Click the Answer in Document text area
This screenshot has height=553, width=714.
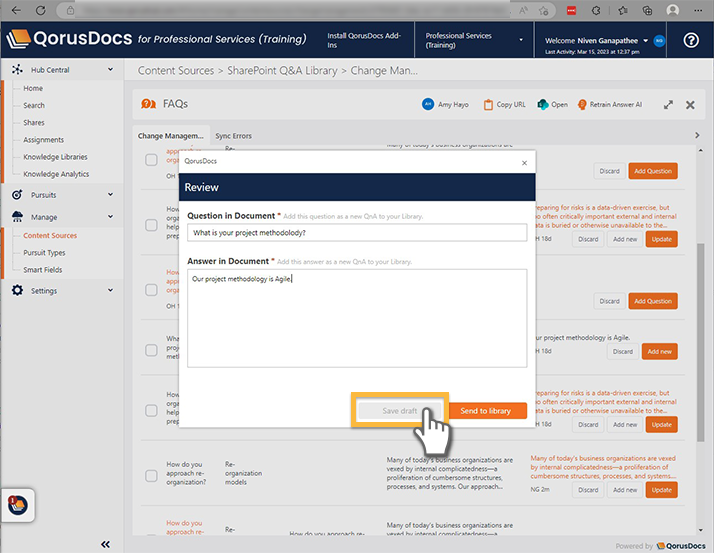pyautogui.click(x=357, y=318)
